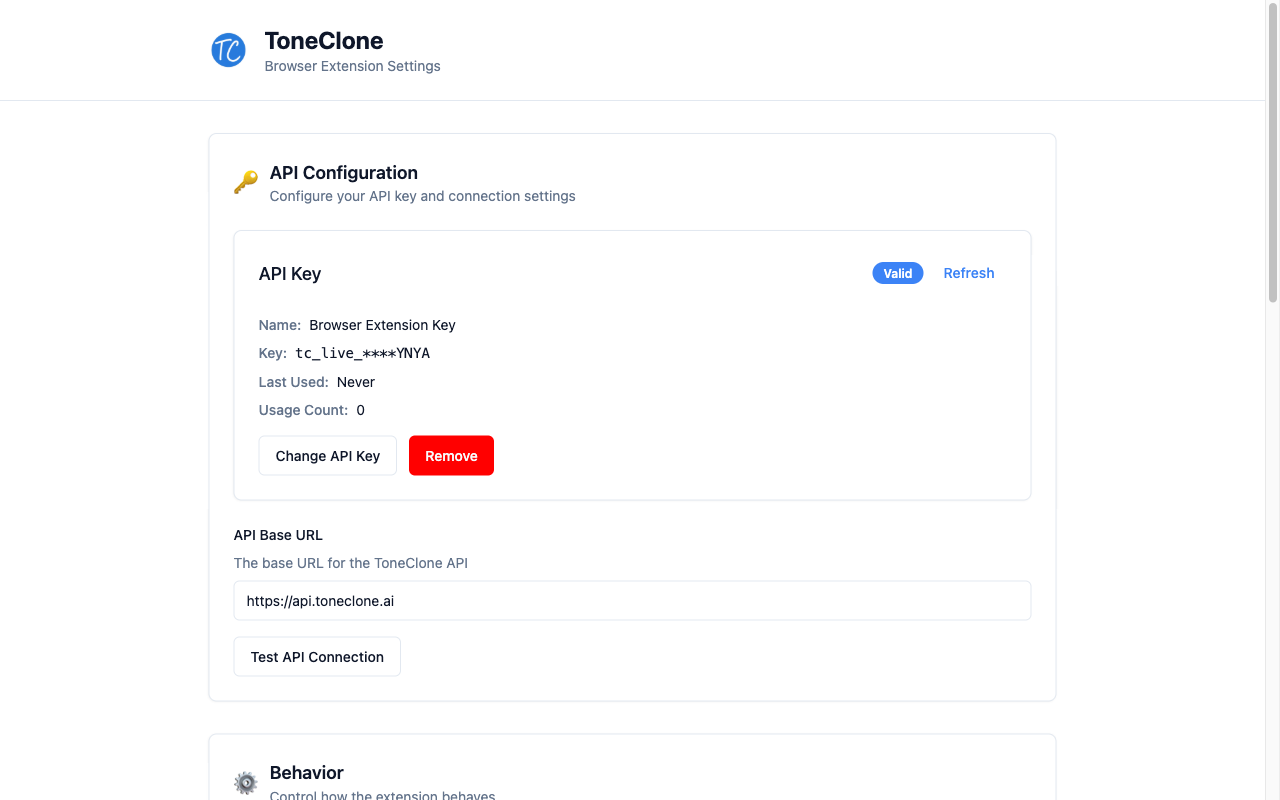Click the Last Used Never text
The height and width of the screenshot is (800, 1280).
(355, 382)
